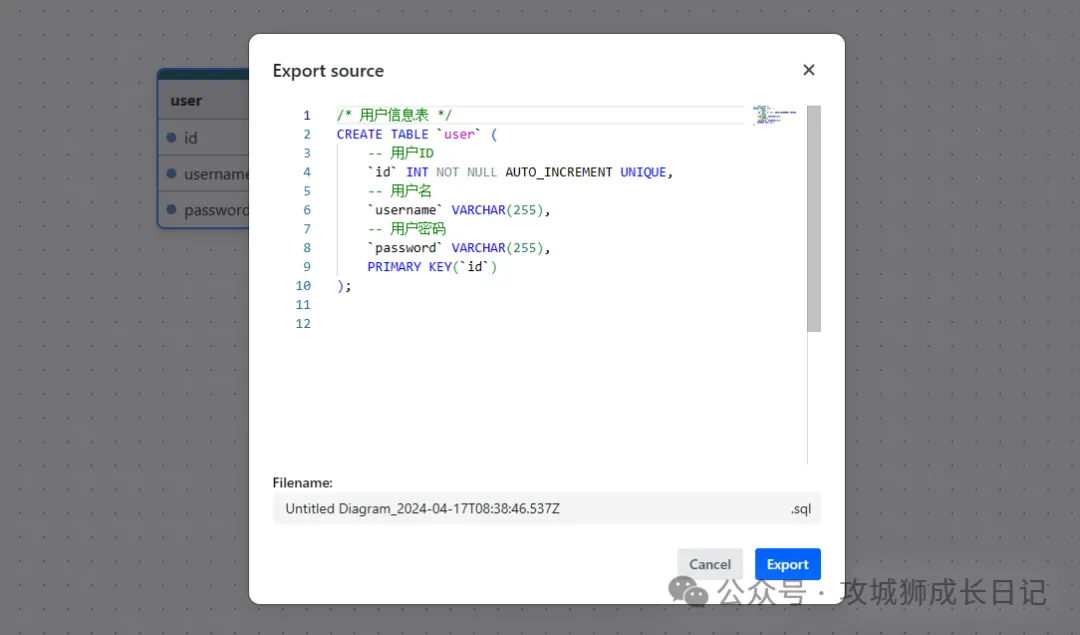1080x635 pixels.
Task: Click the connector dot beside username field
Action: [x=172, y=174]
